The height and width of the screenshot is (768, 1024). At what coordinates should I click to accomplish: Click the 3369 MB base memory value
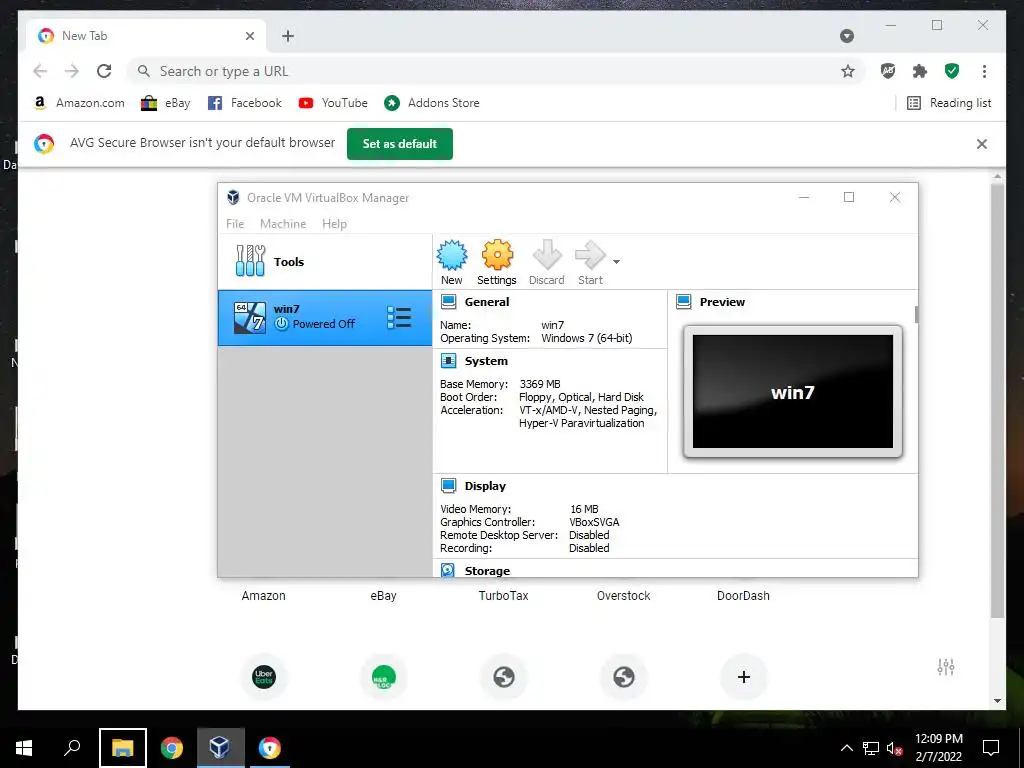pyautogui.click(x=540, y=384)
